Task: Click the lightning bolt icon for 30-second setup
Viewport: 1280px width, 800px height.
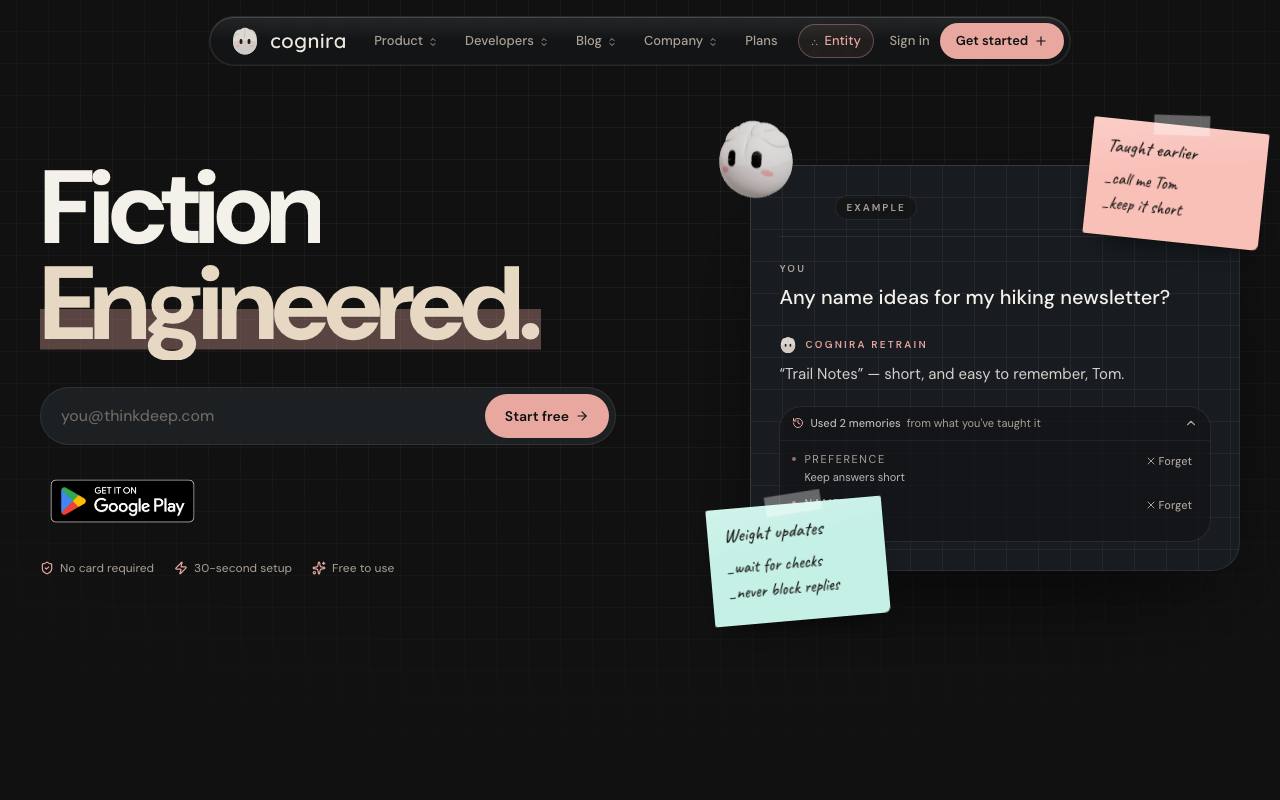Action: (181, 568)
